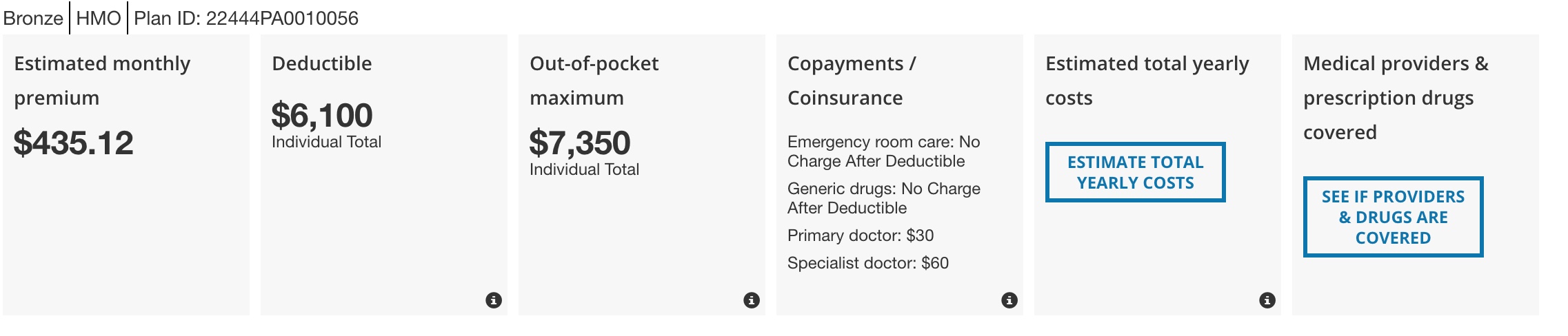Screen dimensions: 1568x336
Task: Show info for Copayments / Coinsurance card
Action: pos(1009,300)
